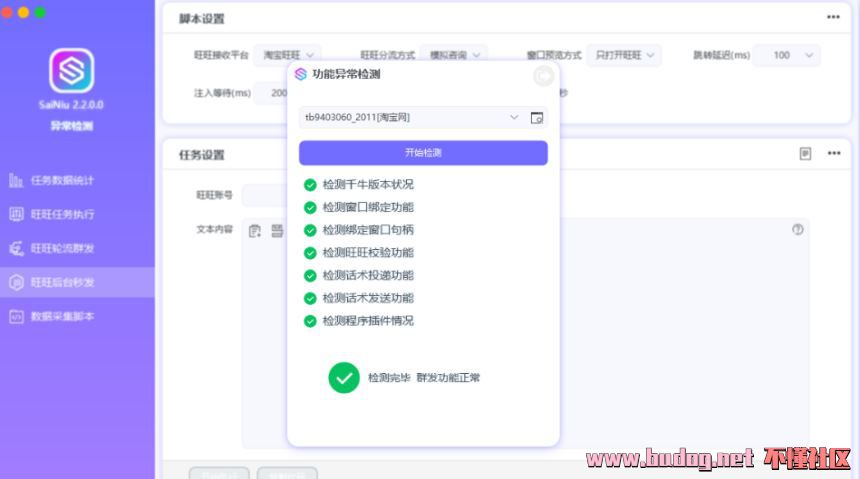Click the window picker icon beside account dropdown
This screenshot has width=860, height=479.
pos(537,118)
